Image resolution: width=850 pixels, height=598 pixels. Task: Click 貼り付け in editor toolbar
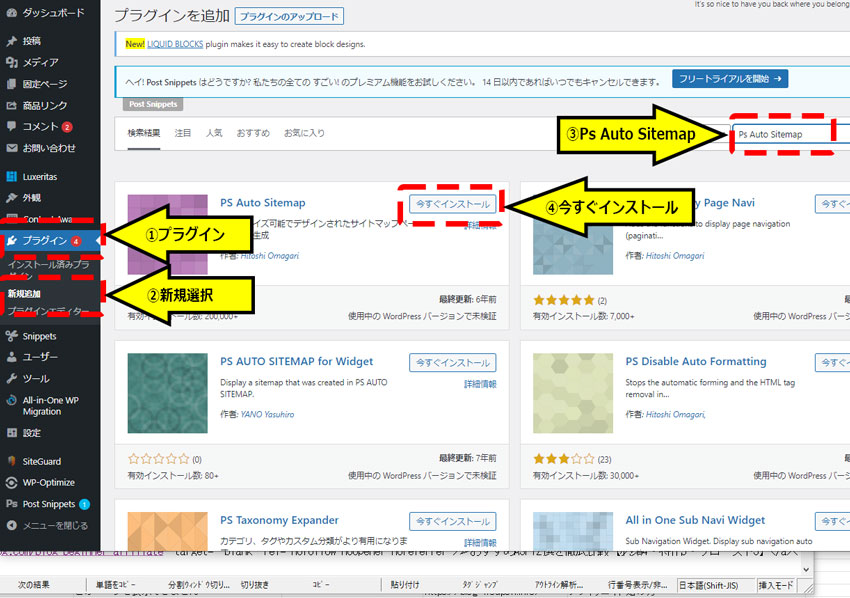point(404,584)
